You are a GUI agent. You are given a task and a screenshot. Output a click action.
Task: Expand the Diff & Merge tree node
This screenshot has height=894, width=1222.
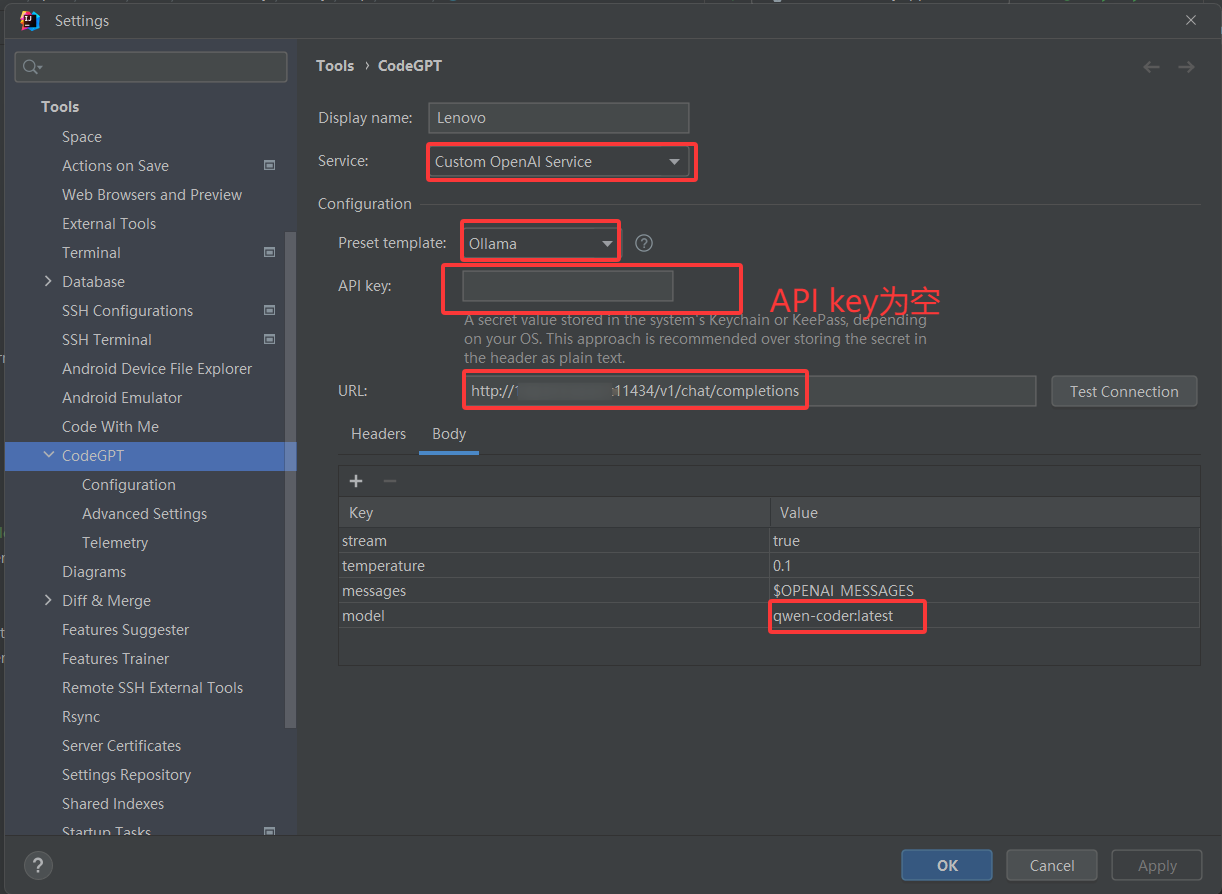click(x=48, y=600)
